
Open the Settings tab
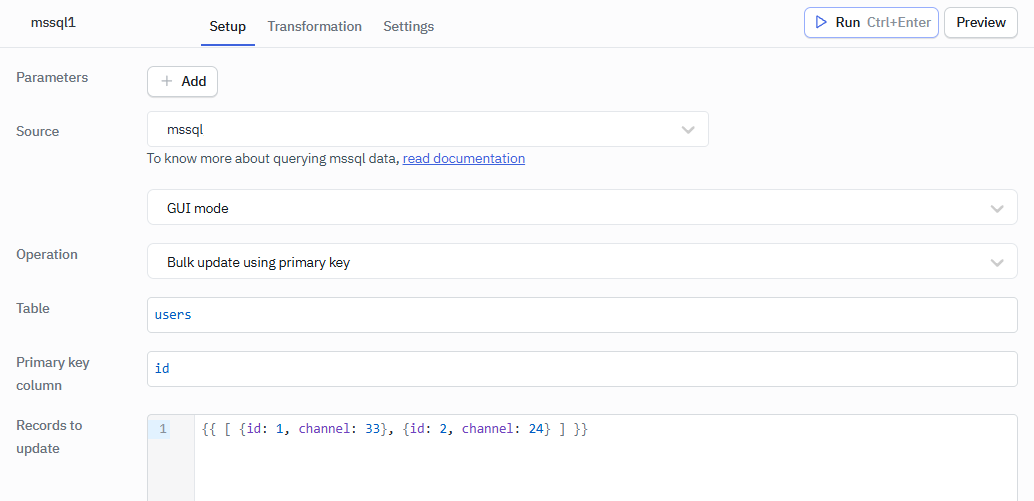click(x=408, y=26)
